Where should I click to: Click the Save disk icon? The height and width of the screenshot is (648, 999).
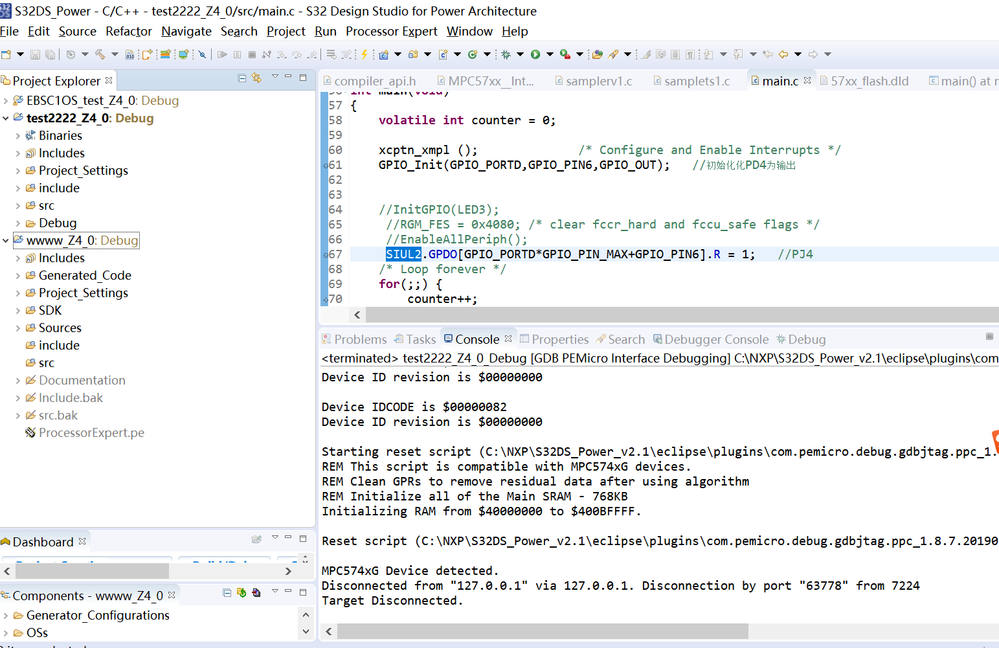(x=35, y=55)
